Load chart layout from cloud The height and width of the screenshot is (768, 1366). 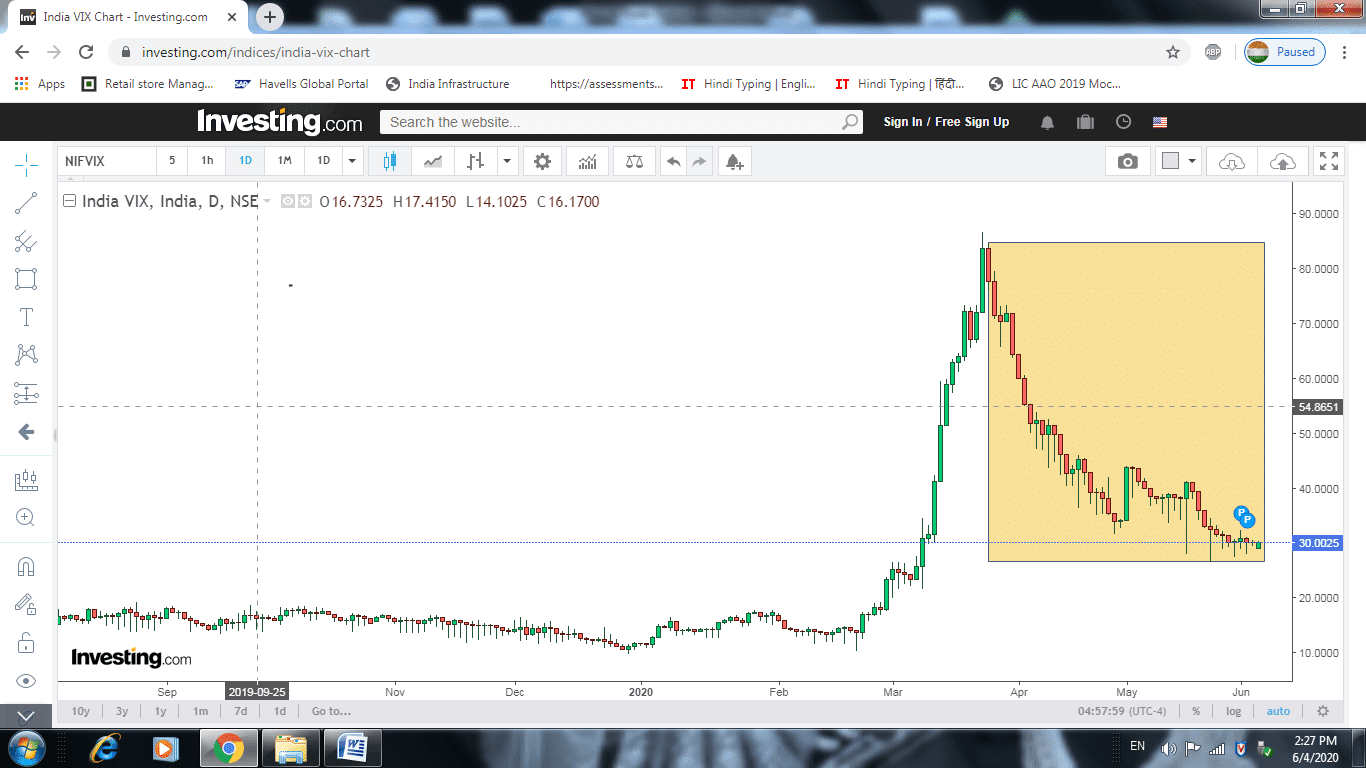point(1231,161)
